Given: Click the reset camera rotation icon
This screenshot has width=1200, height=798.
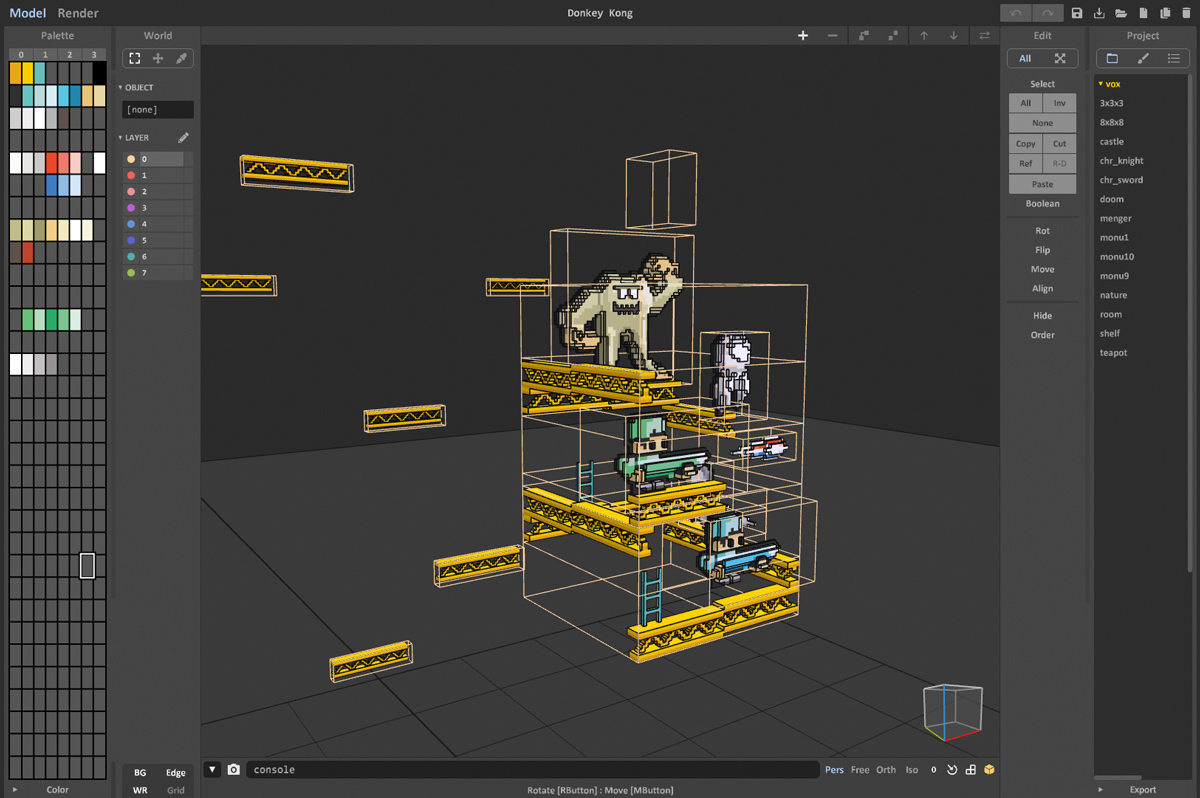Looking at the screenshot, I should pyautogui.click(x=952, y=770).
